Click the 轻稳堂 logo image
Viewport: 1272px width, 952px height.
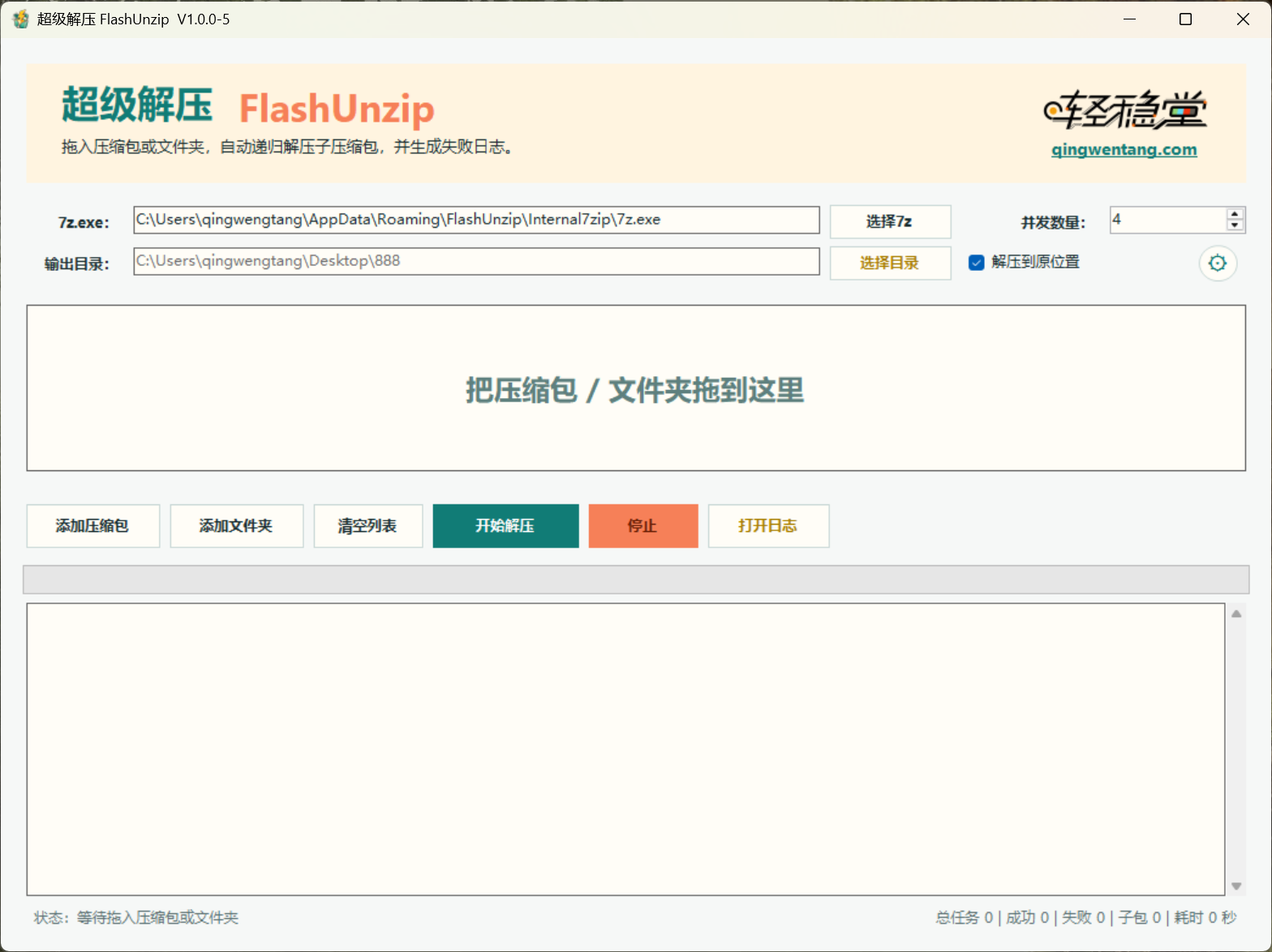coord(1125,110)
